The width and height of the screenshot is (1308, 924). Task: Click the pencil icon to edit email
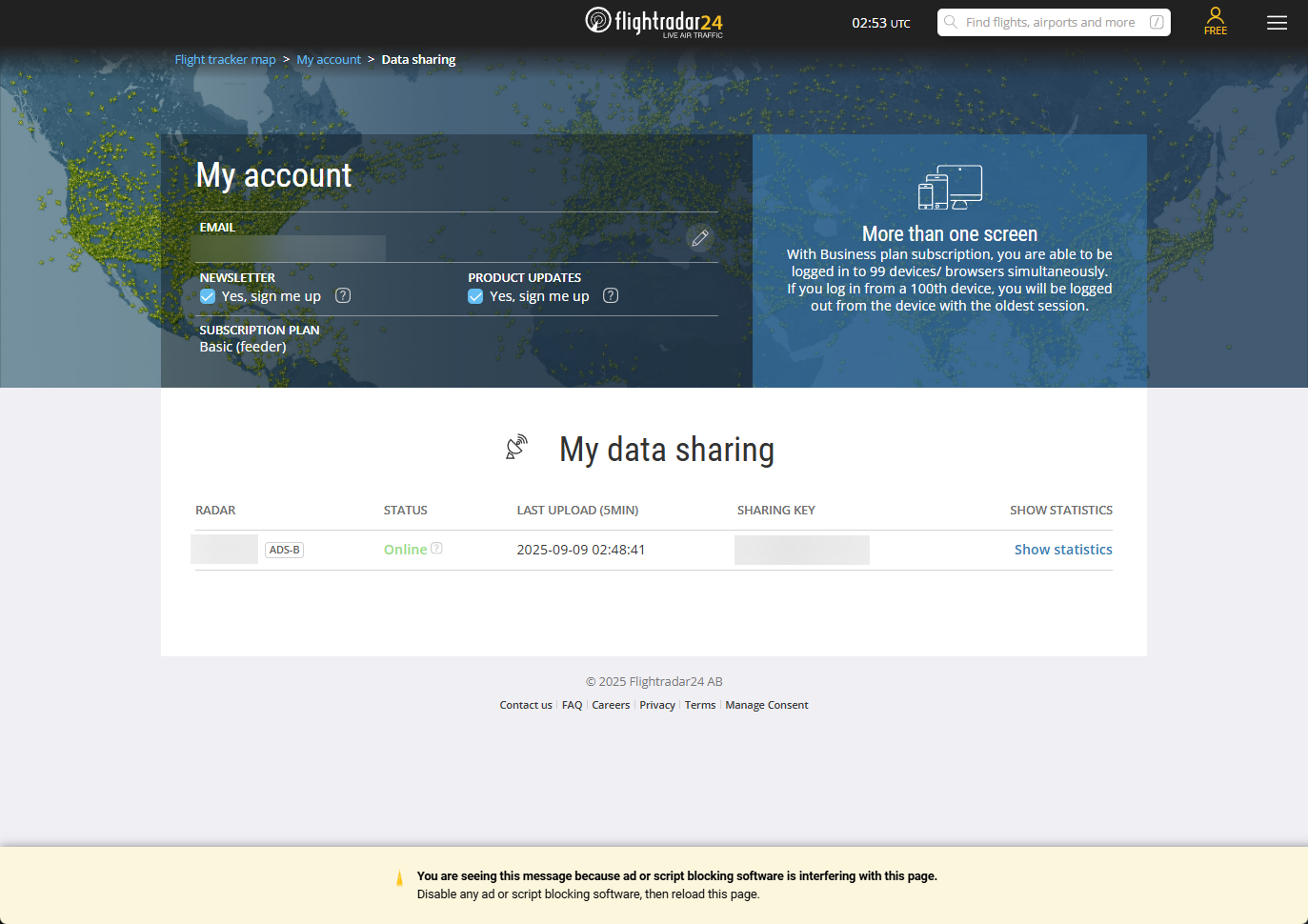(700, 238)
